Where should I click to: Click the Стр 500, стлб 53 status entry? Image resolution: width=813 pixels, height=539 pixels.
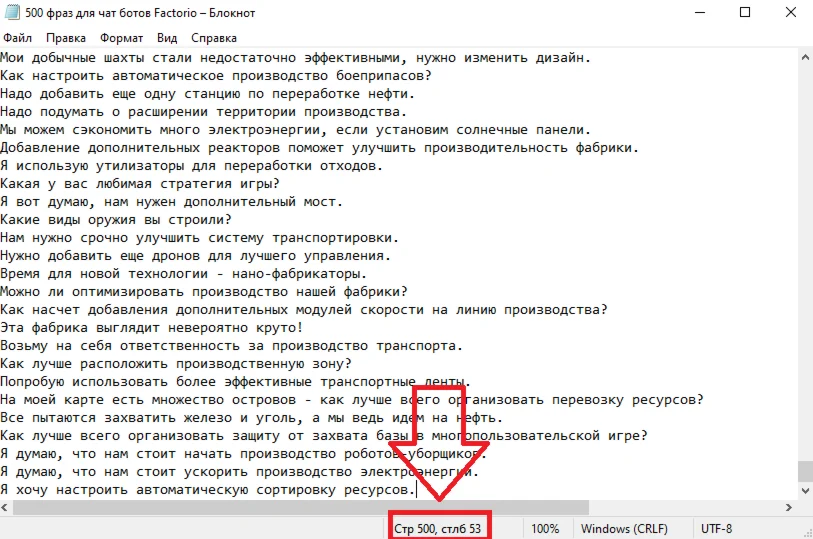tap(438, 529)
